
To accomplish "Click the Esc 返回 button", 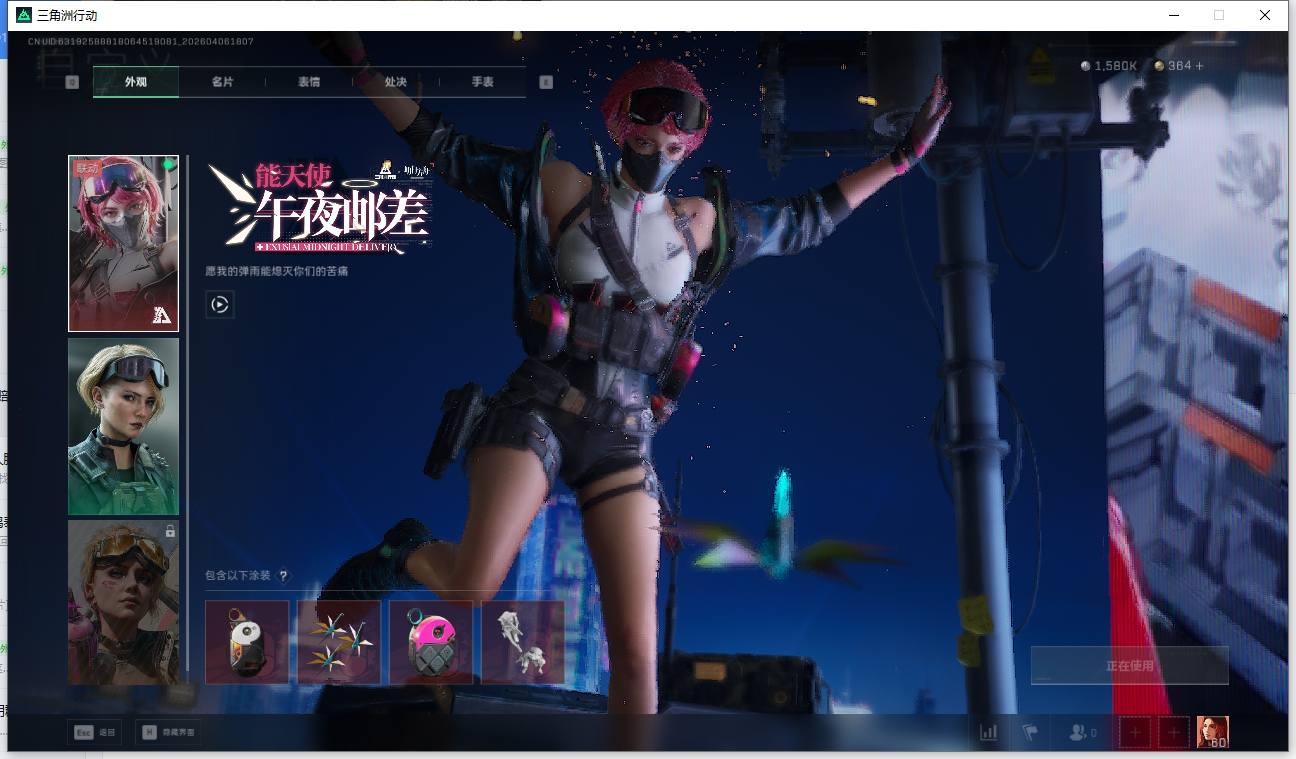I will [x=95, y=733].
